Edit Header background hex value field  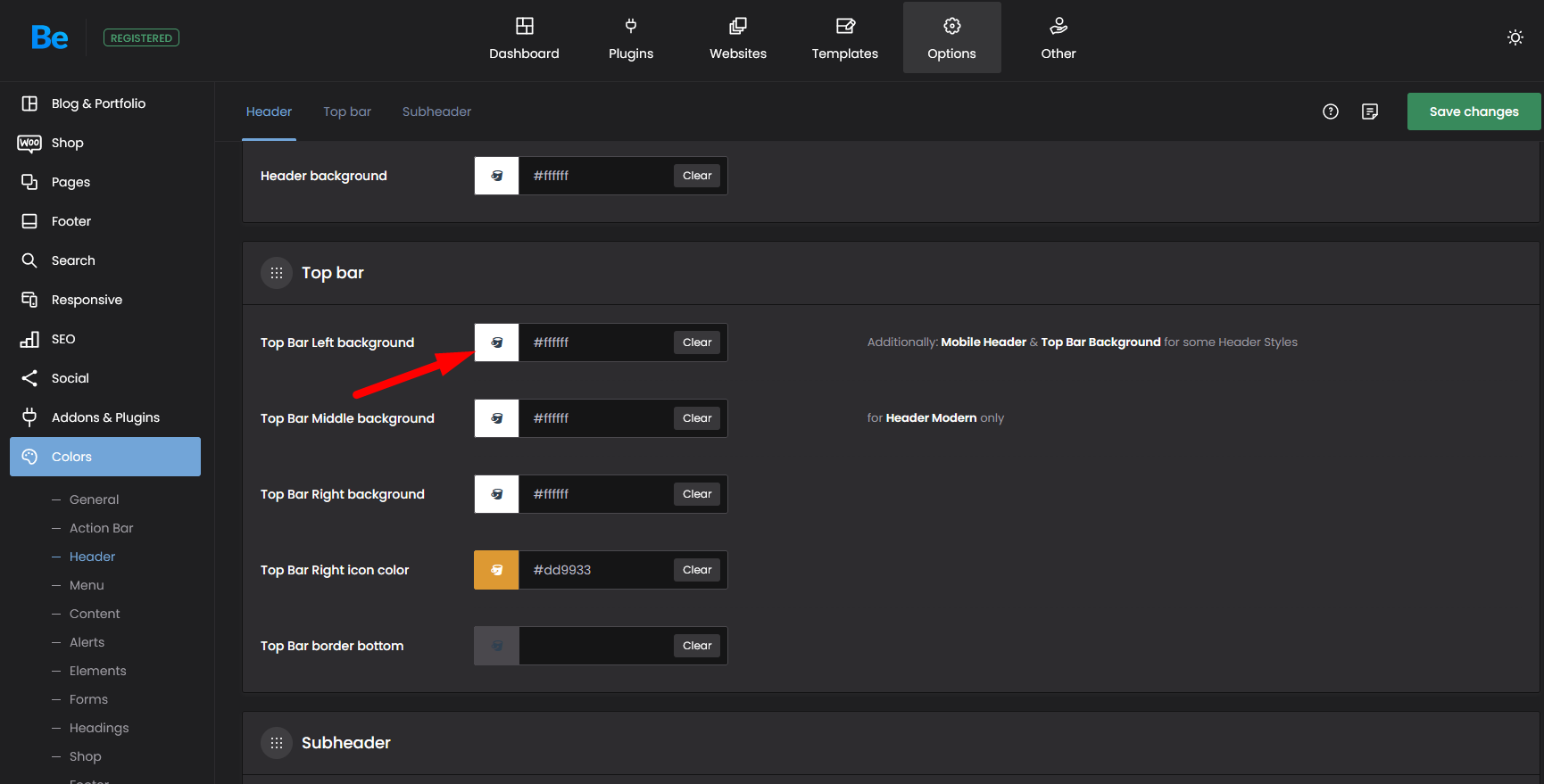pyautogui.click(x=595, y=176)
